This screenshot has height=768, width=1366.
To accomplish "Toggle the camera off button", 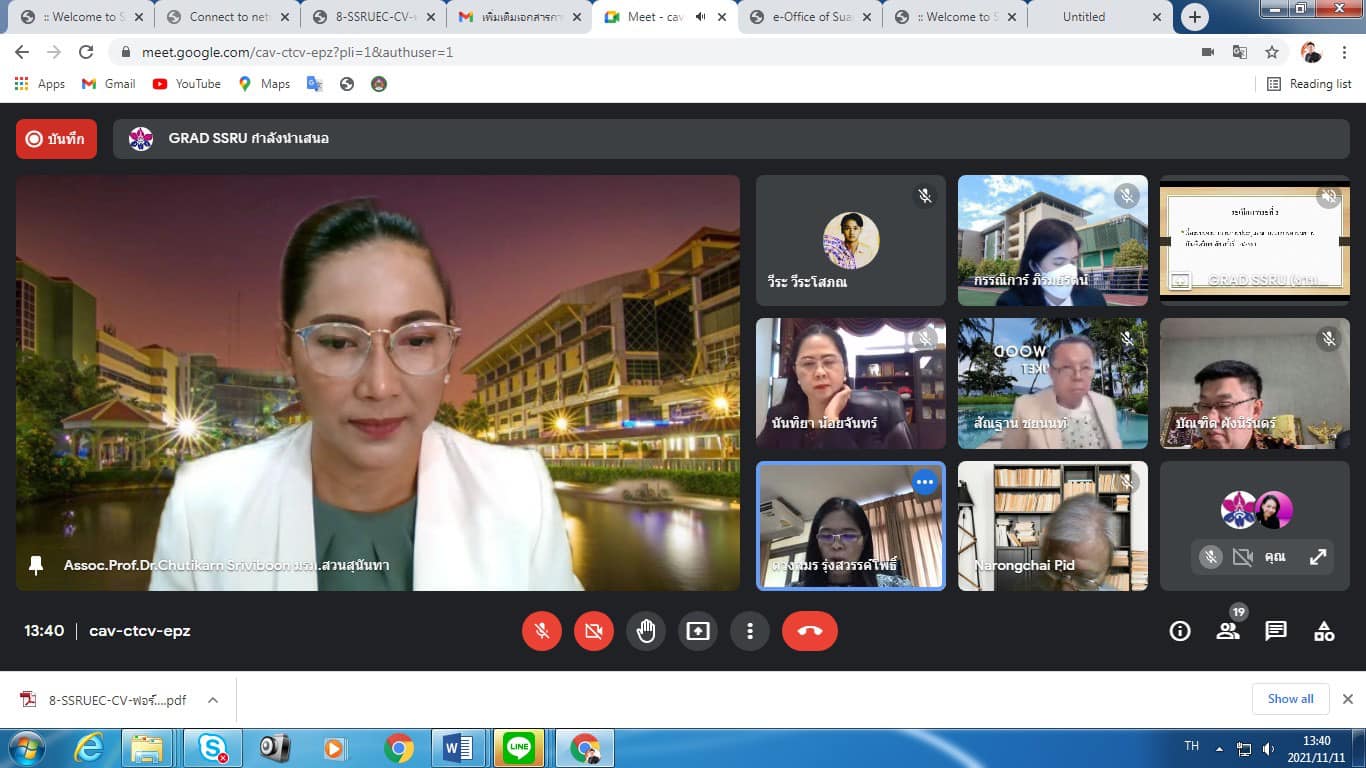I will (x=594, y=631).
